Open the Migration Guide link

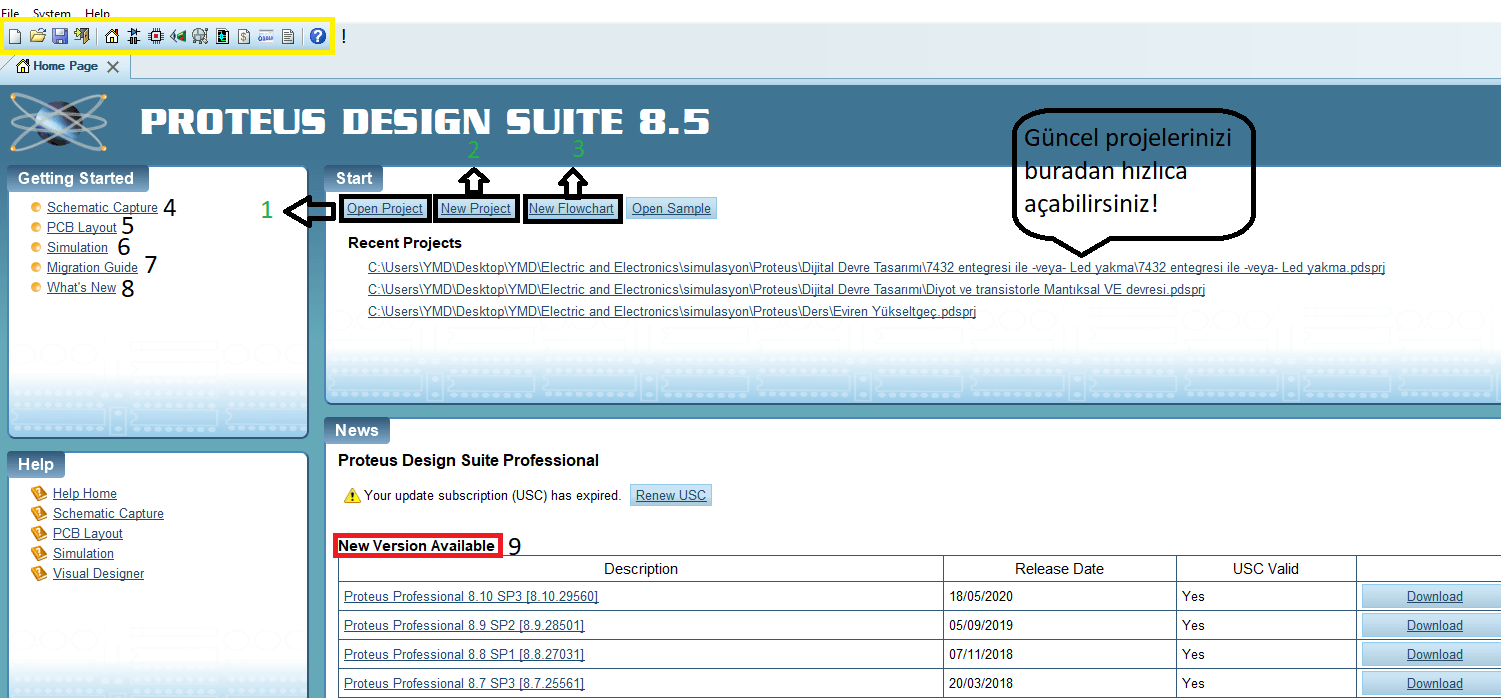click(92, 268)
